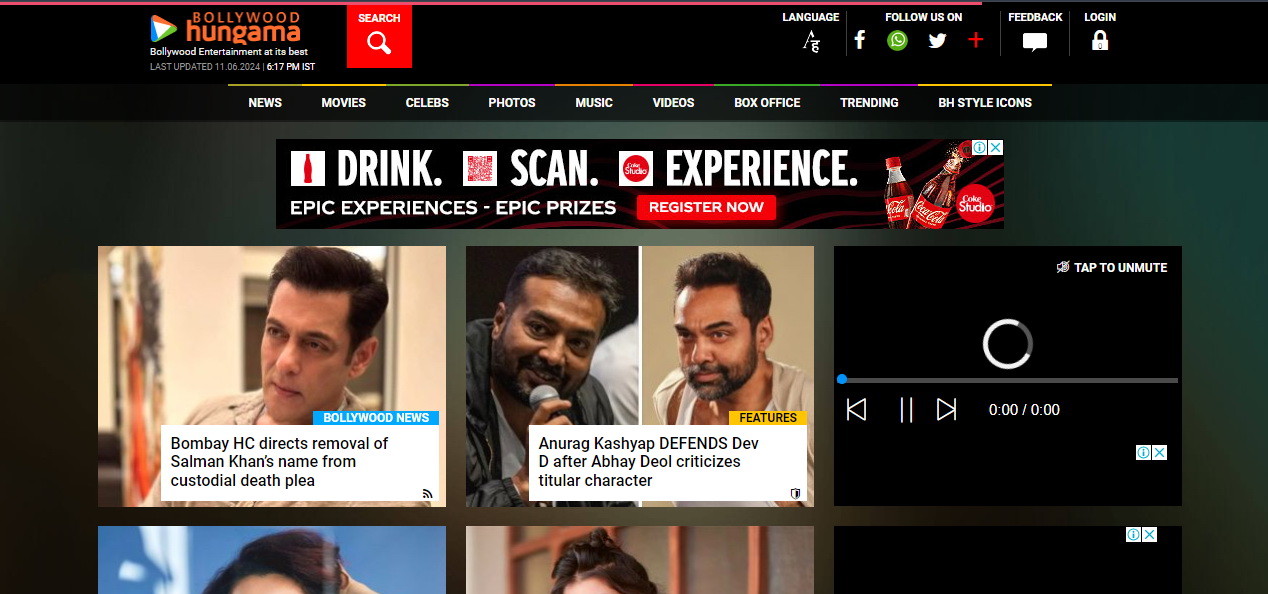Click the 0:00 / 0:00 video time

[1024, 410]
